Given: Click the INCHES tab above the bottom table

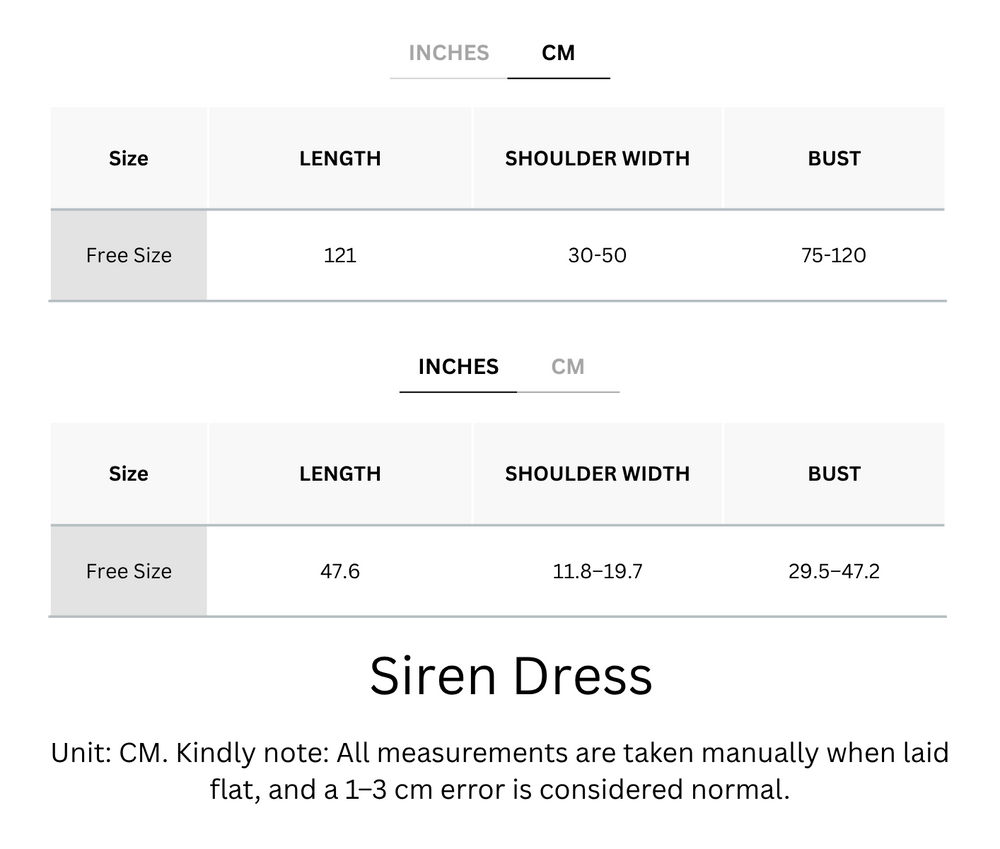Looking at the screenshot, I should tap(457, 367).
